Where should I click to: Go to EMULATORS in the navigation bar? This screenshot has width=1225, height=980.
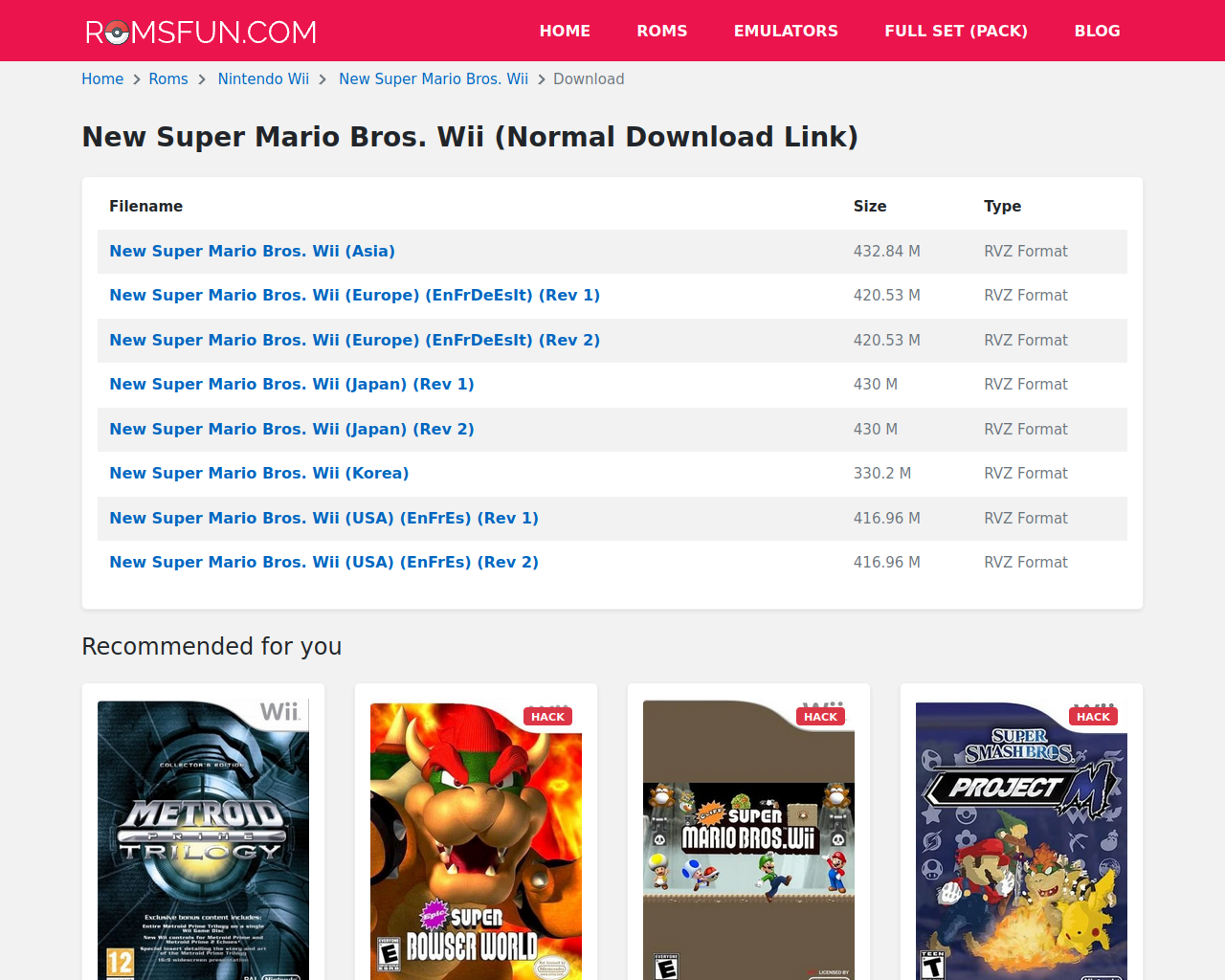click(x=786, y=31)
